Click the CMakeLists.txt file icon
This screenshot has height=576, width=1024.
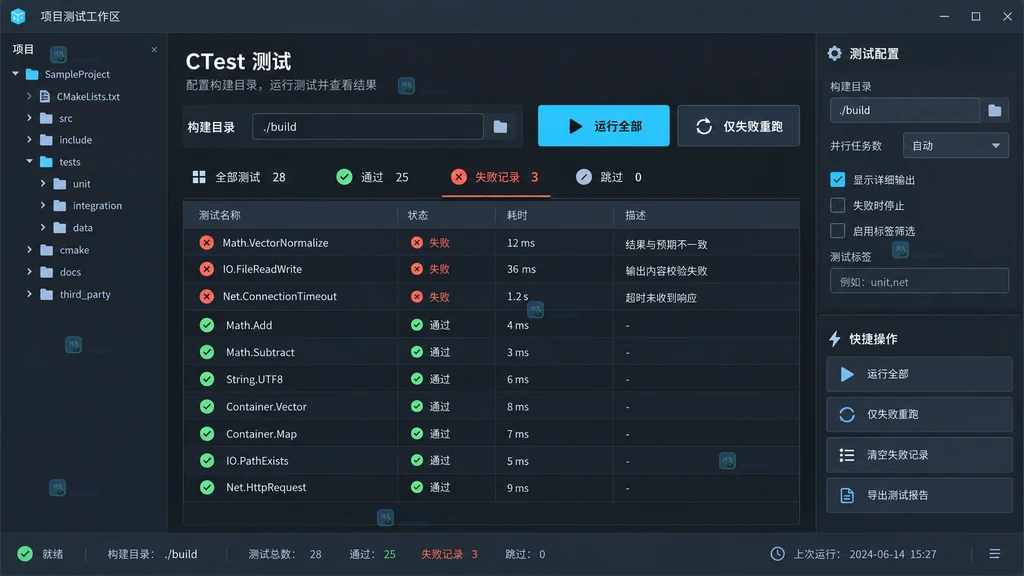click(x=44, y=97)
